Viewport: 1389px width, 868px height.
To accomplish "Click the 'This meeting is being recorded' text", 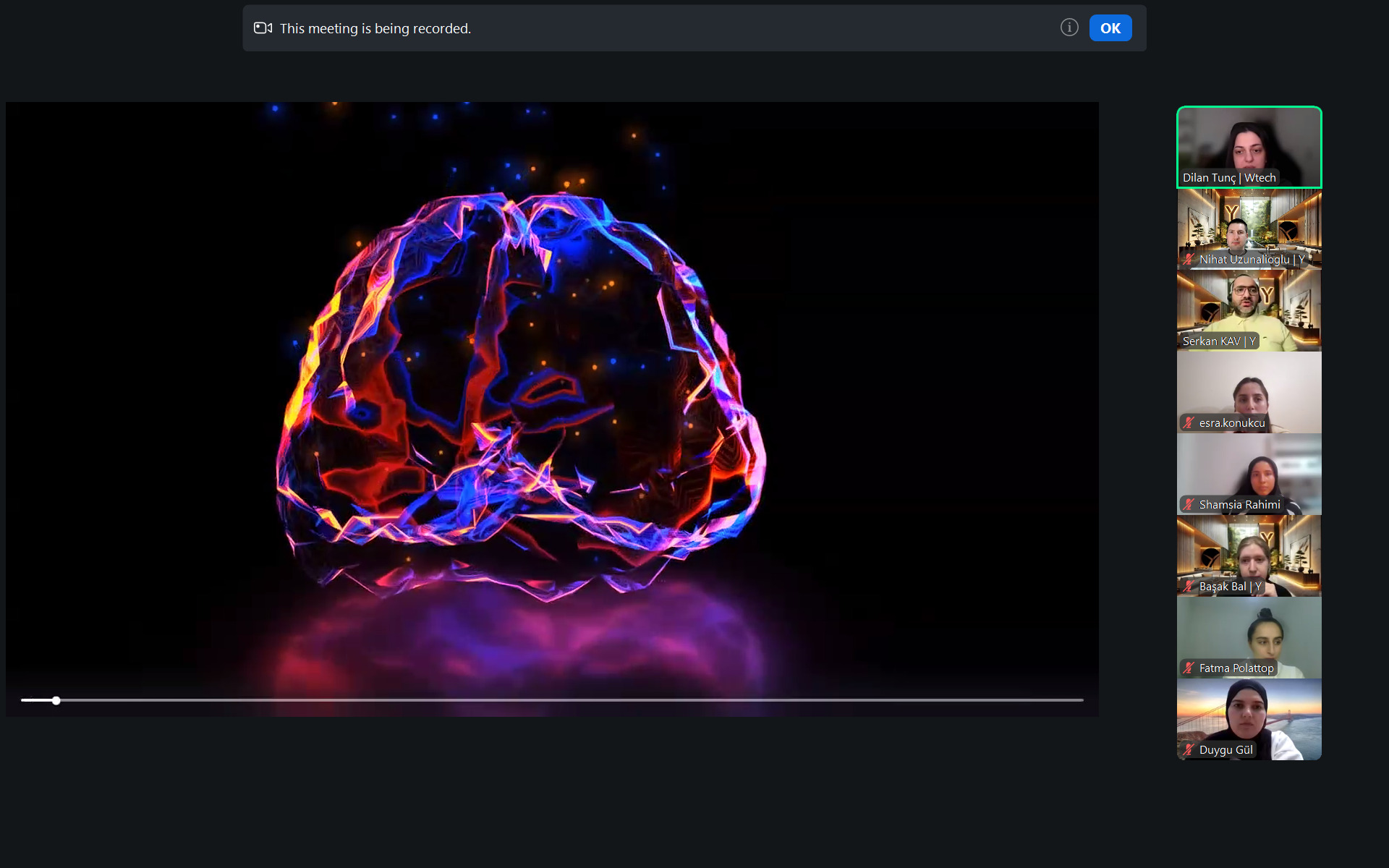I will [375, 28].
